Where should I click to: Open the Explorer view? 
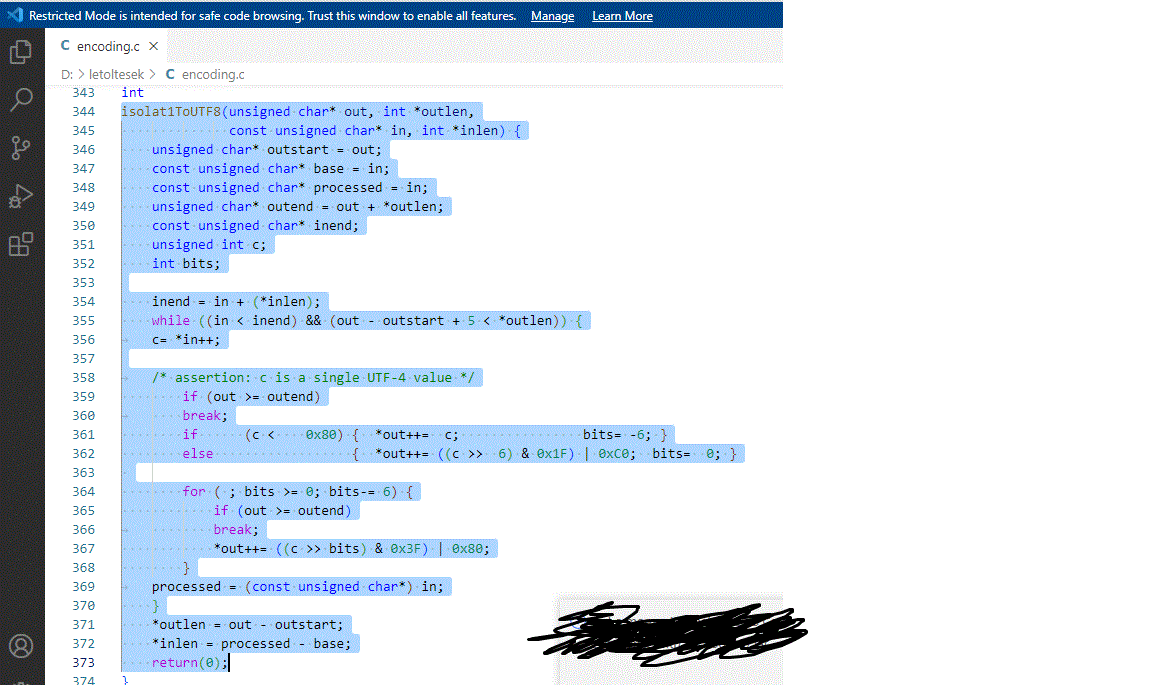[21, 52]
